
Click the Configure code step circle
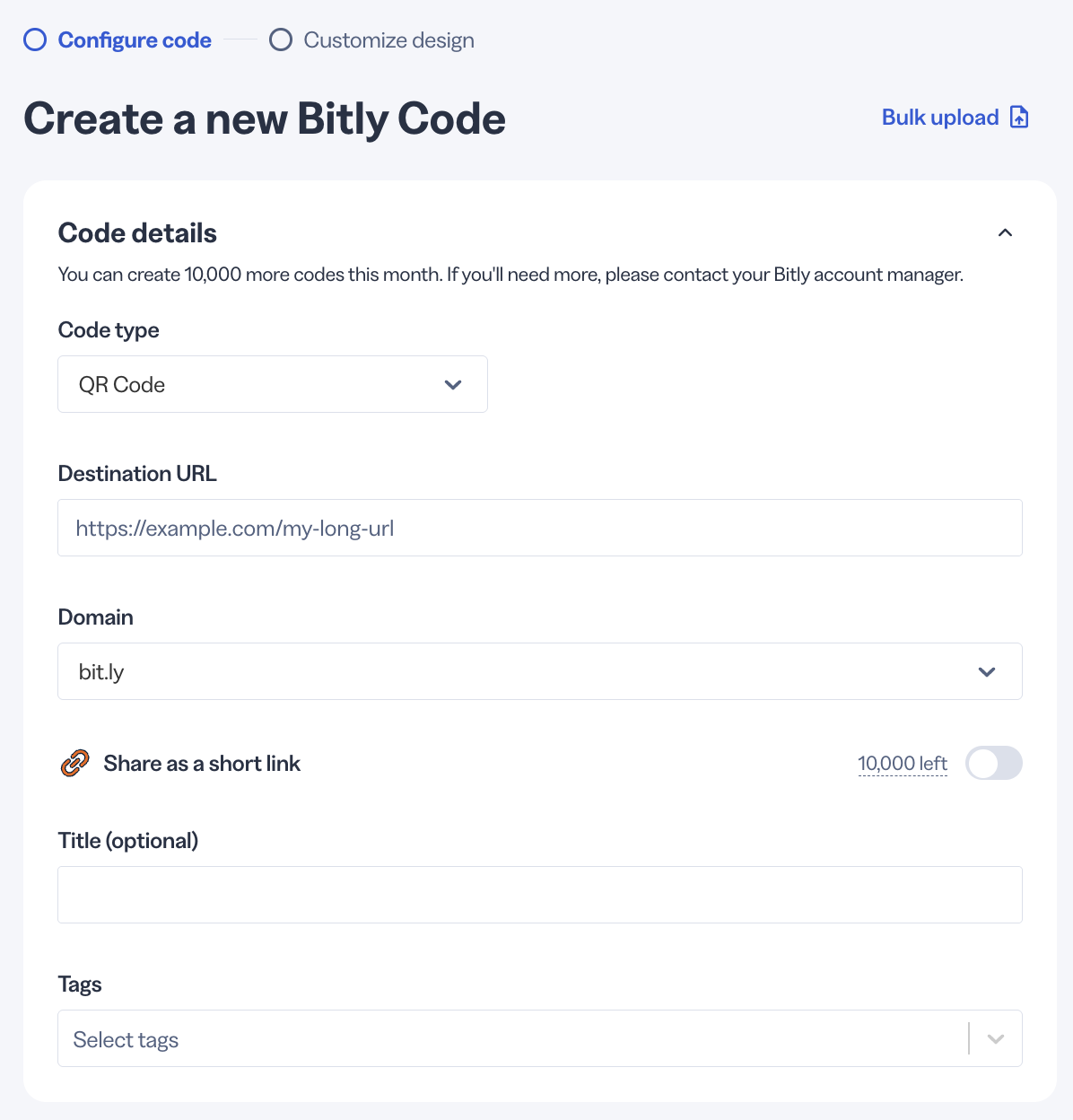click(35, 40)
